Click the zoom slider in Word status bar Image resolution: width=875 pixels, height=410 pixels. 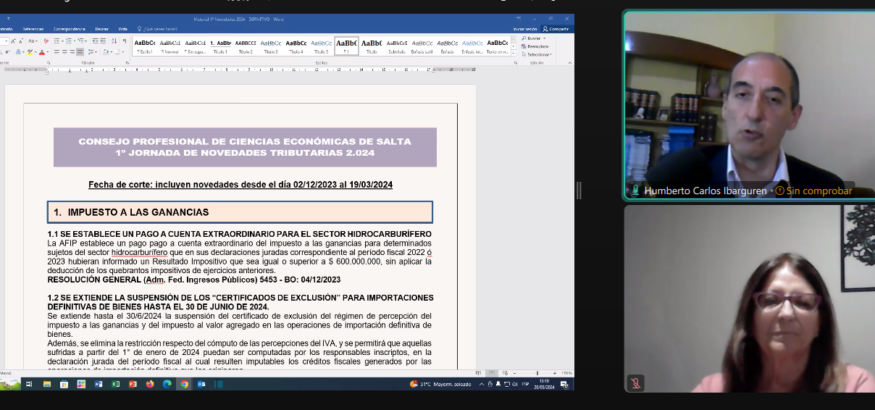[x=535, y=373]
